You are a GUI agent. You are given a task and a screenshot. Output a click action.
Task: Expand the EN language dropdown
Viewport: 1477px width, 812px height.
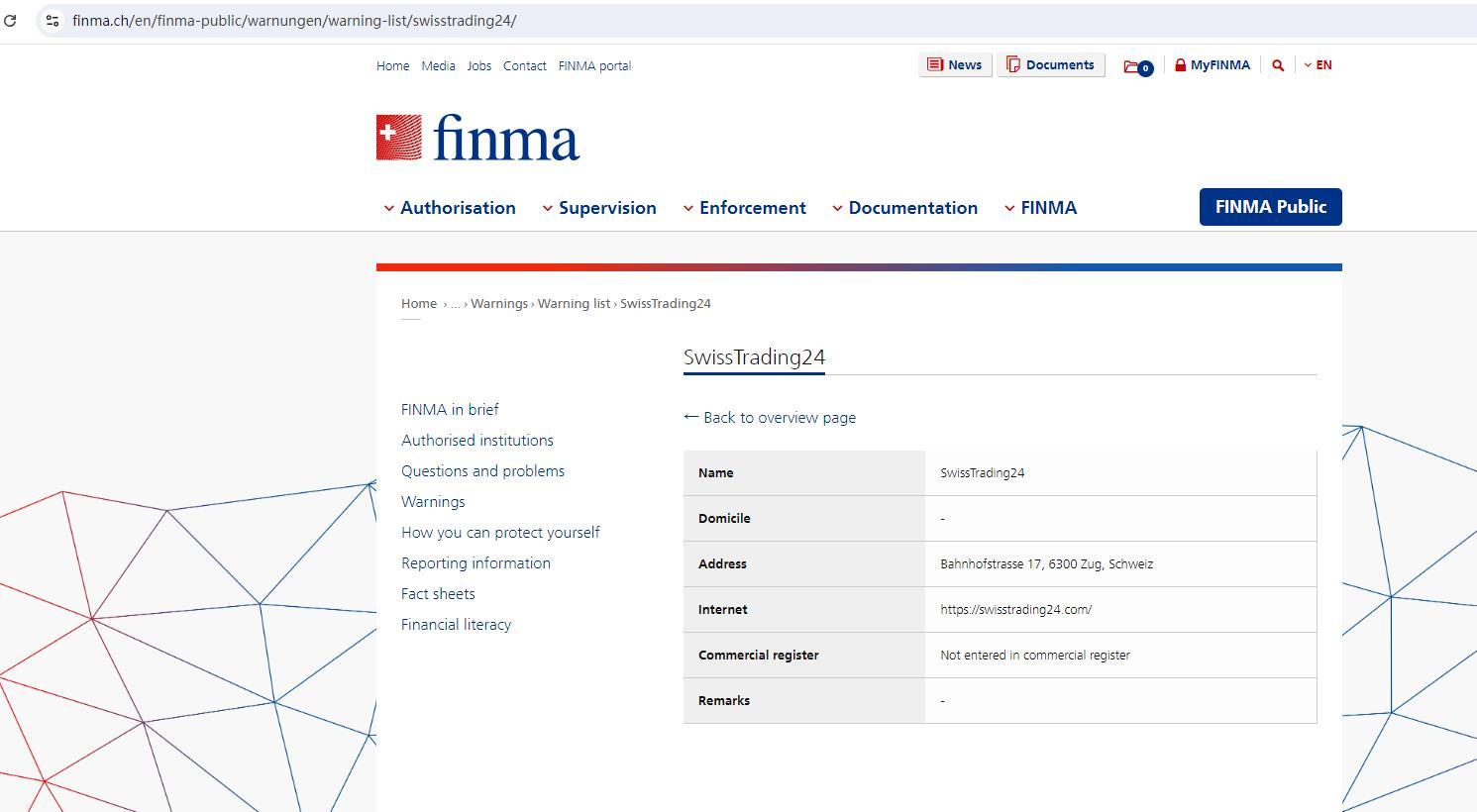(1319, 65)
